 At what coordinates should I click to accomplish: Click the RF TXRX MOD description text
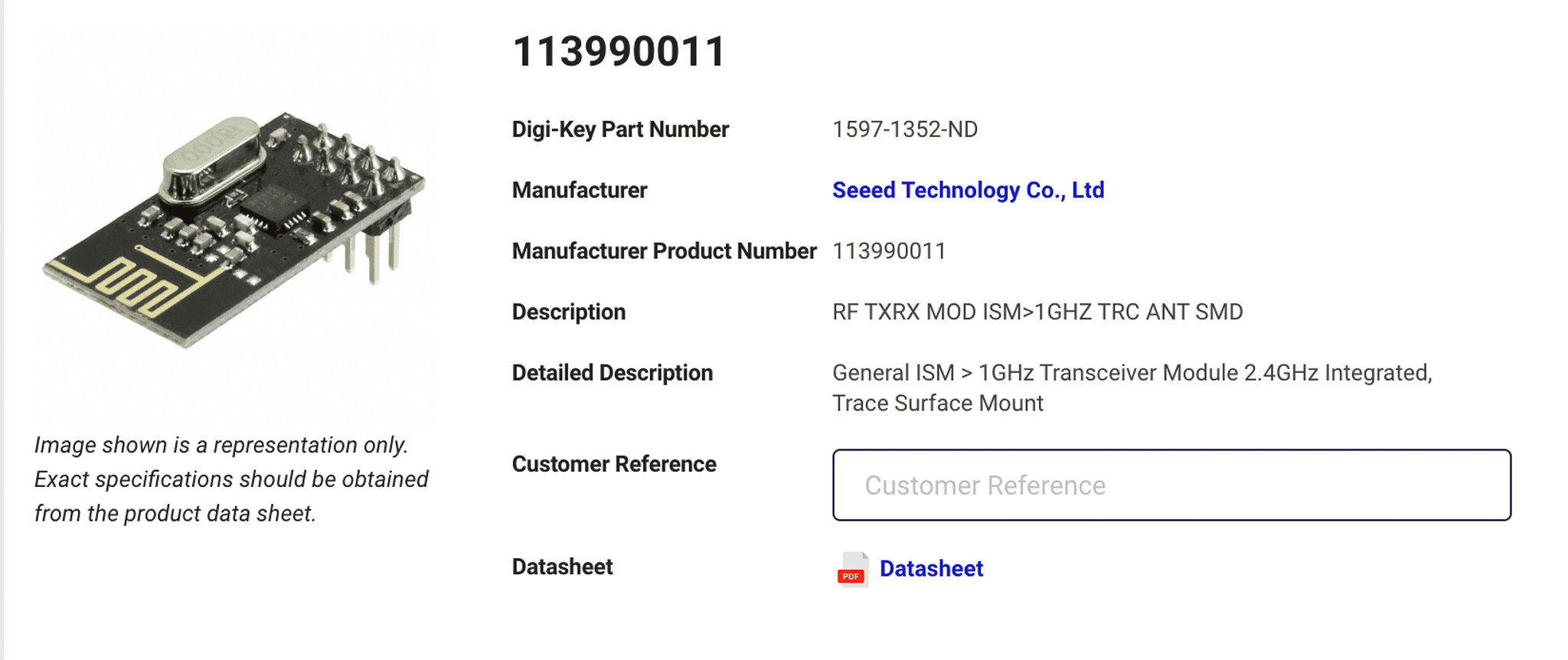[x=1037, y=312]
